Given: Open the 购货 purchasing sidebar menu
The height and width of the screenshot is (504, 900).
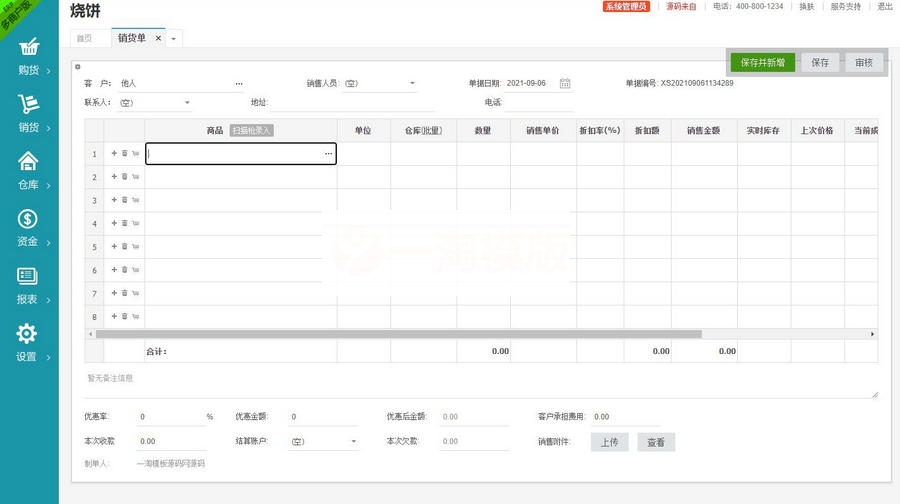Looking at the screenshot, I should pos(28,57).
